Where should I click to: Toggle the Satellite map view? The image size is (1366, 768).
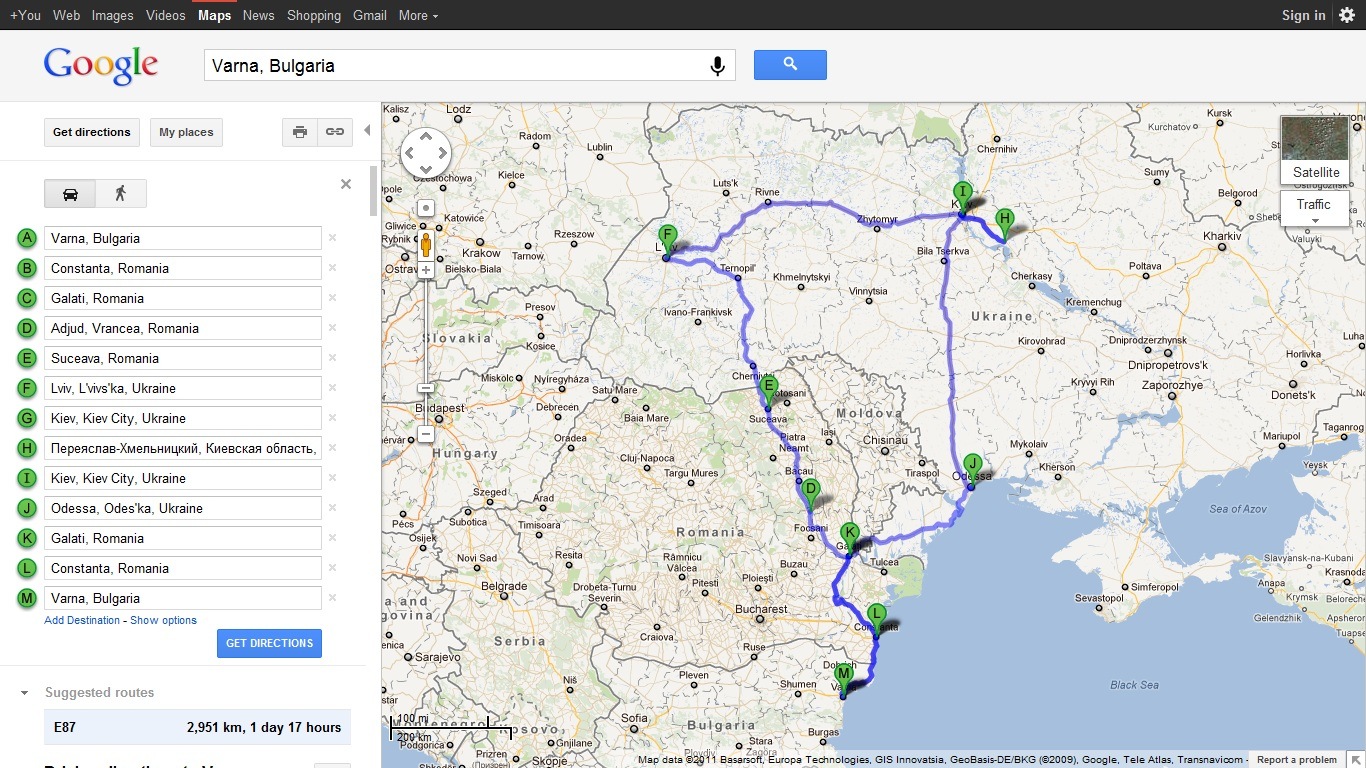pos(1315,151)
